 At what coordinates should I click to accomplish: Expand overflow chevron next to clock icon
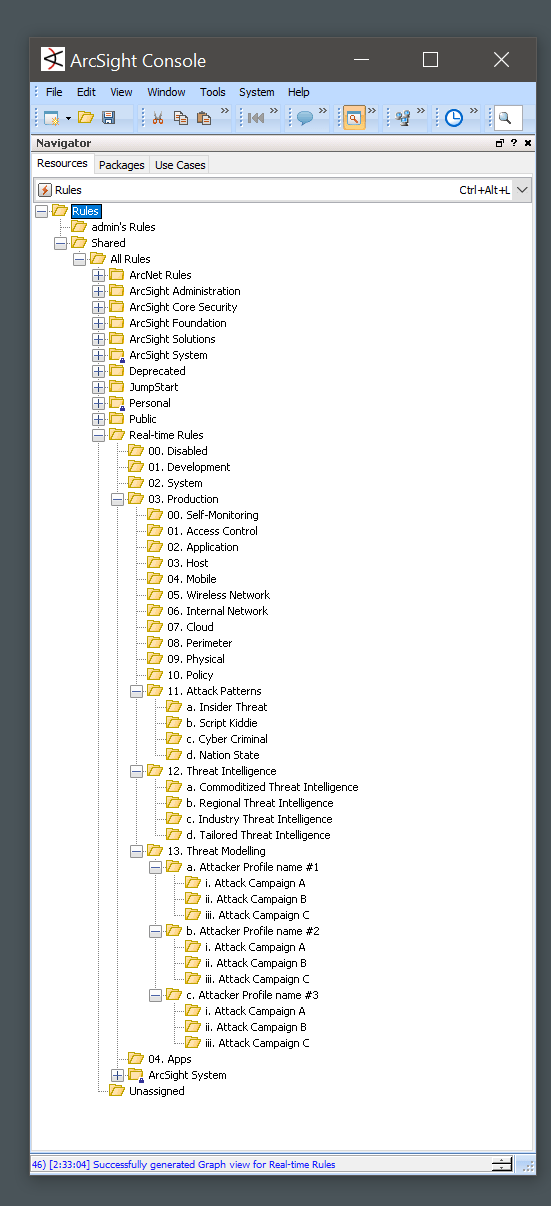pyautogui.click(x=475, y=111)
